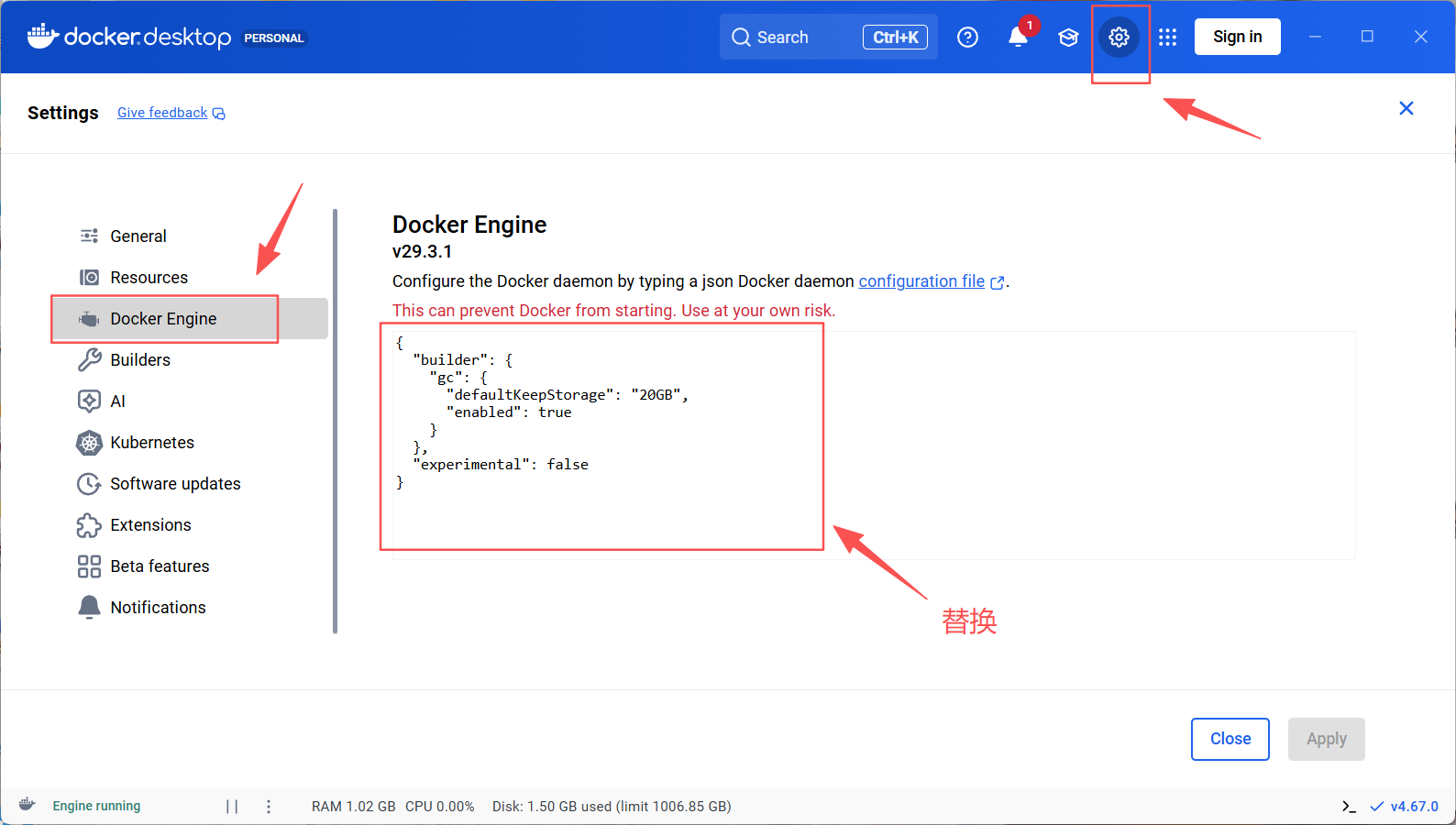Image resolution: width=1456 pixels, height=825 pixels.
Task: Click the AI sparkle icon
Action: [89, 401]
